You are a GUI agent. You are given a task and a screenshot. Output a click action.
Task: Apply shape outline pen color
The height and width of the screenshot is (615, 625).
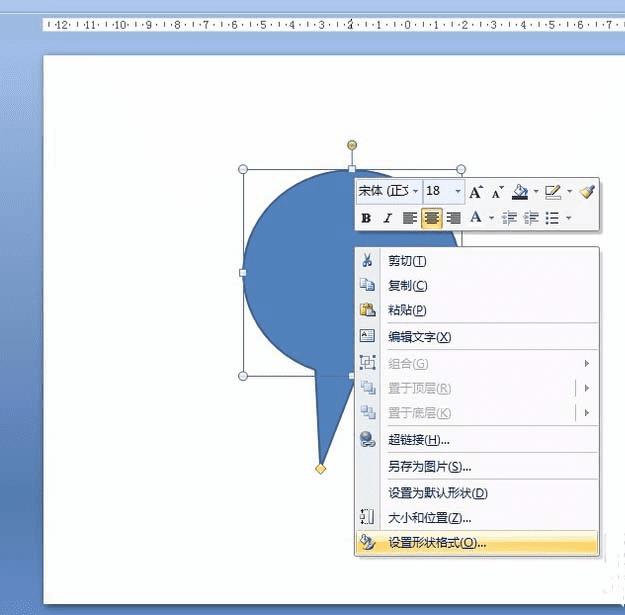coord(553,192)
